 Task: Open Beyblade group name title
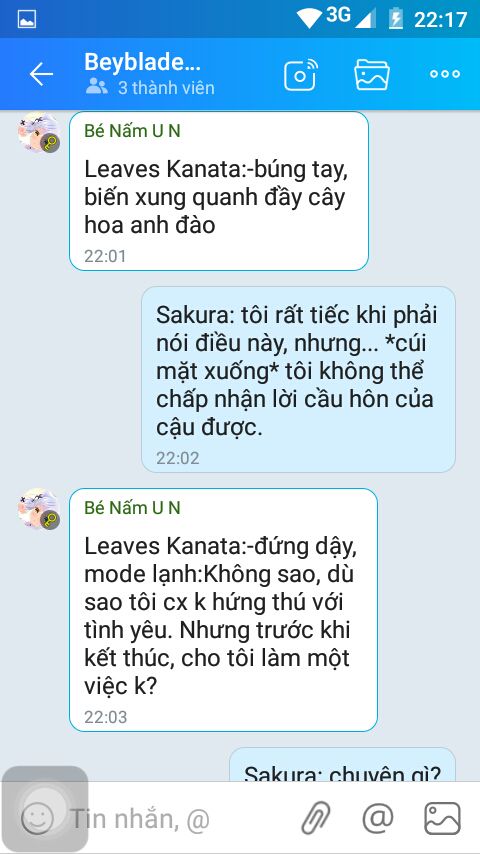[143, 63]
